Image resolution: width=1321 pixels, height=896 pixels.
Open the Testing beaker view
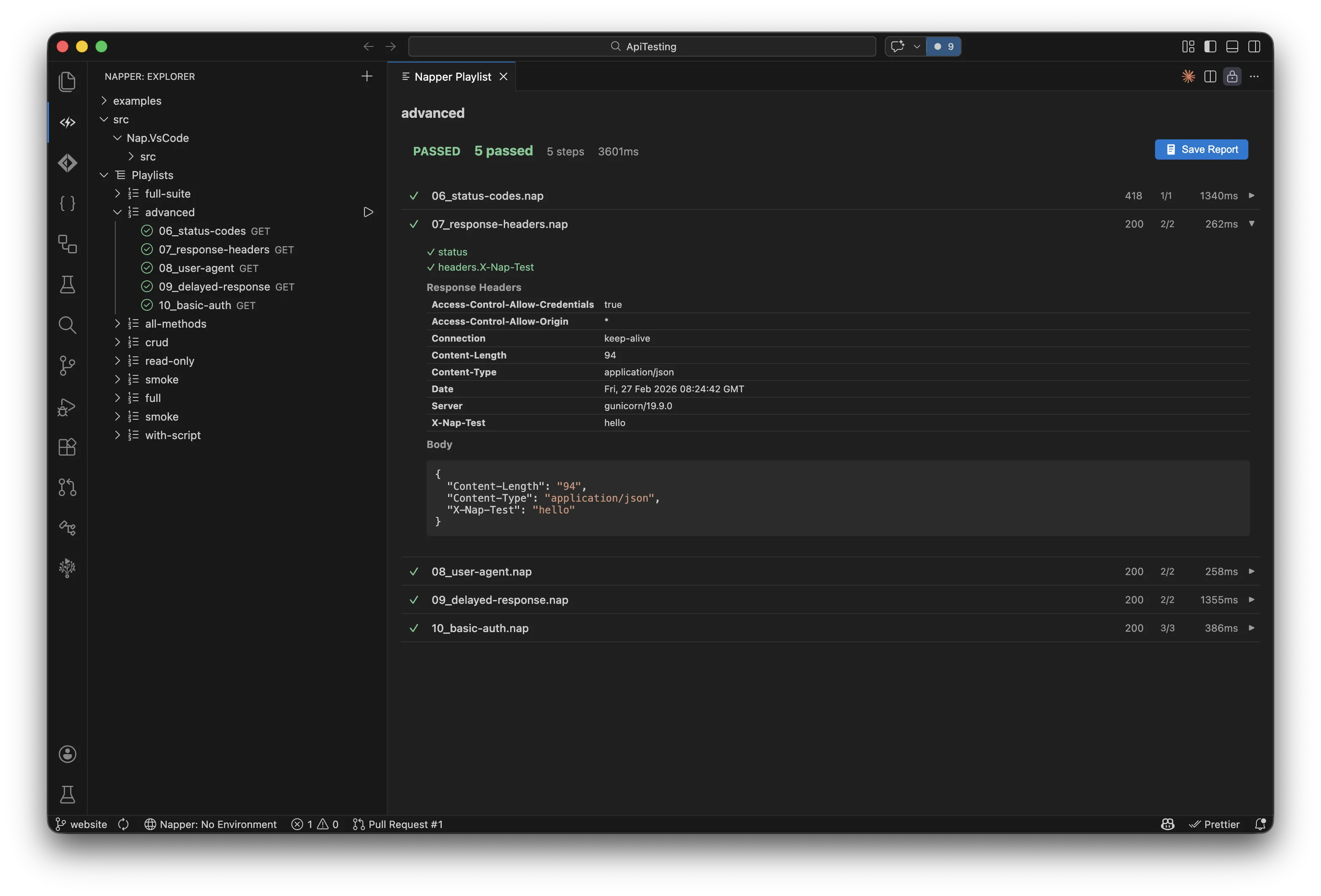click(67, 284)
